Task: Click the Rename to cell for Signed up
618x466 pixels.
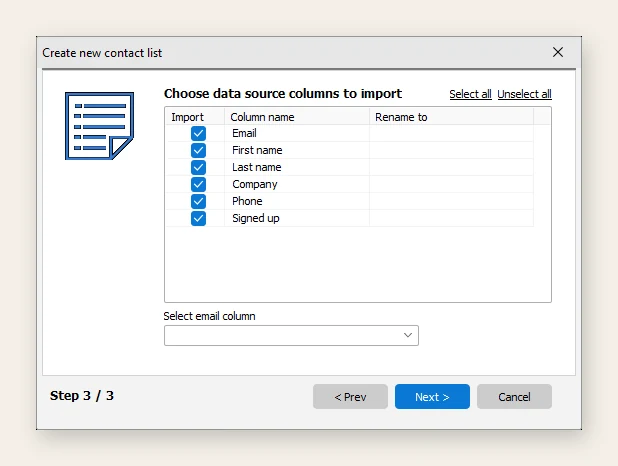Action: point(451,218)
